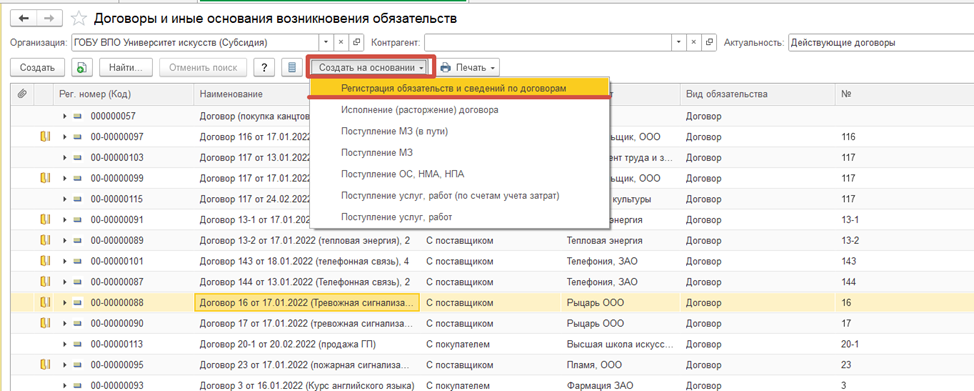
Task: Click the row icon beside 000000057
Action: click(77, 116)
